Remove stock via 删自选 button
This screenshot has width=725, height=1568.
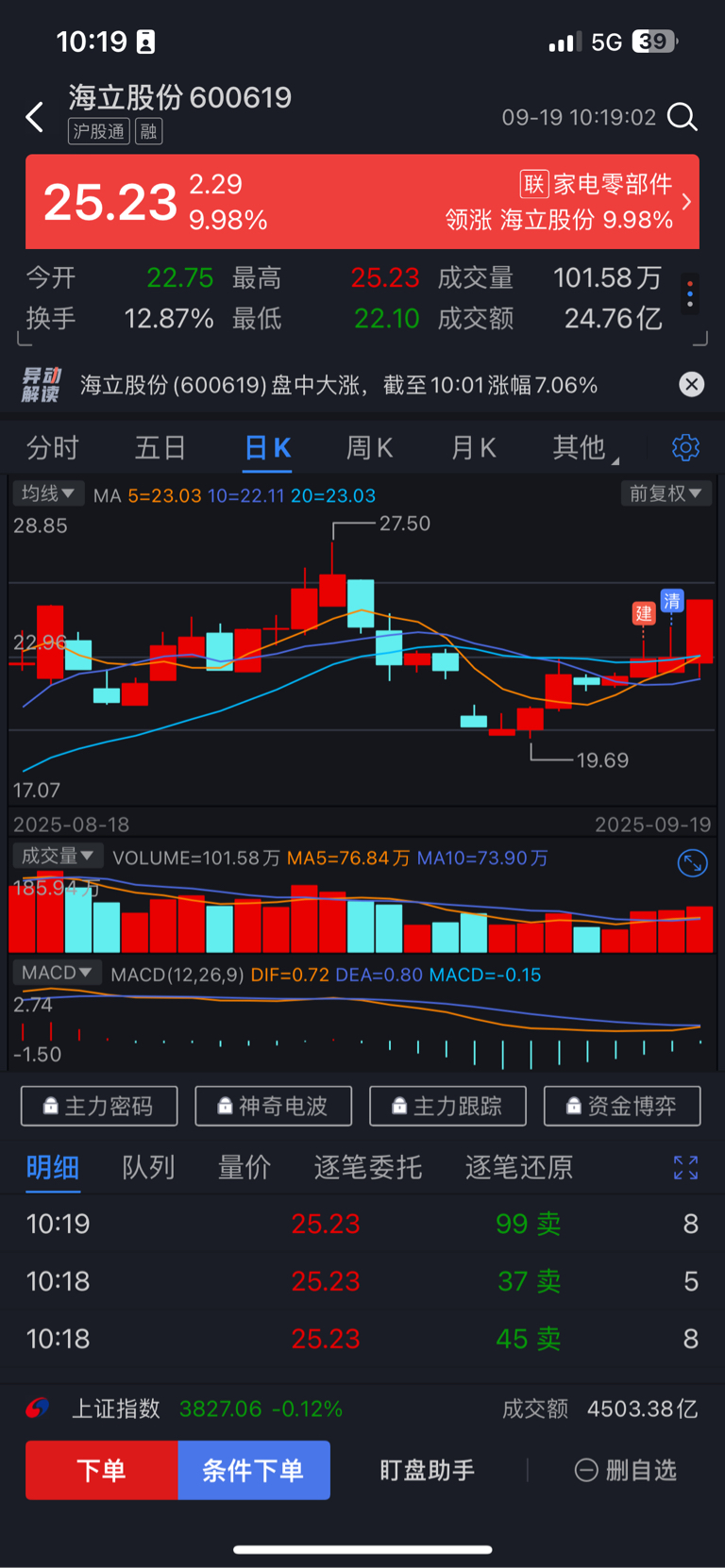[x=626, y=1470]
